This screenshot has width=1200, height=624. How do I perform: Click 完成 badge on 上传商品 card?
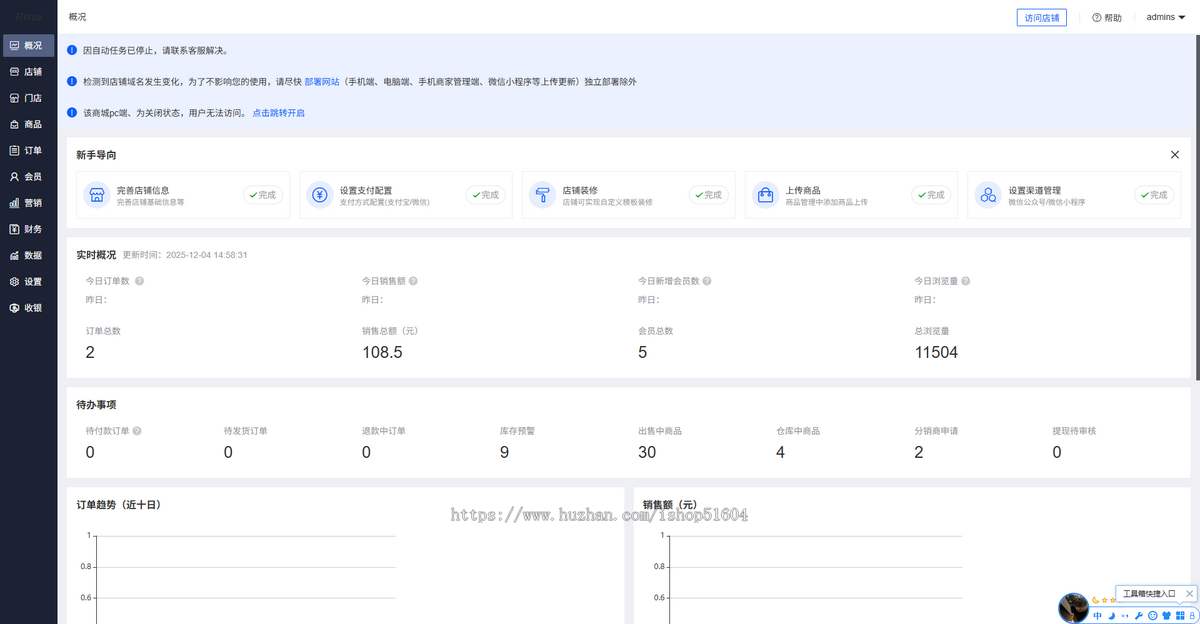click(932, 195)
